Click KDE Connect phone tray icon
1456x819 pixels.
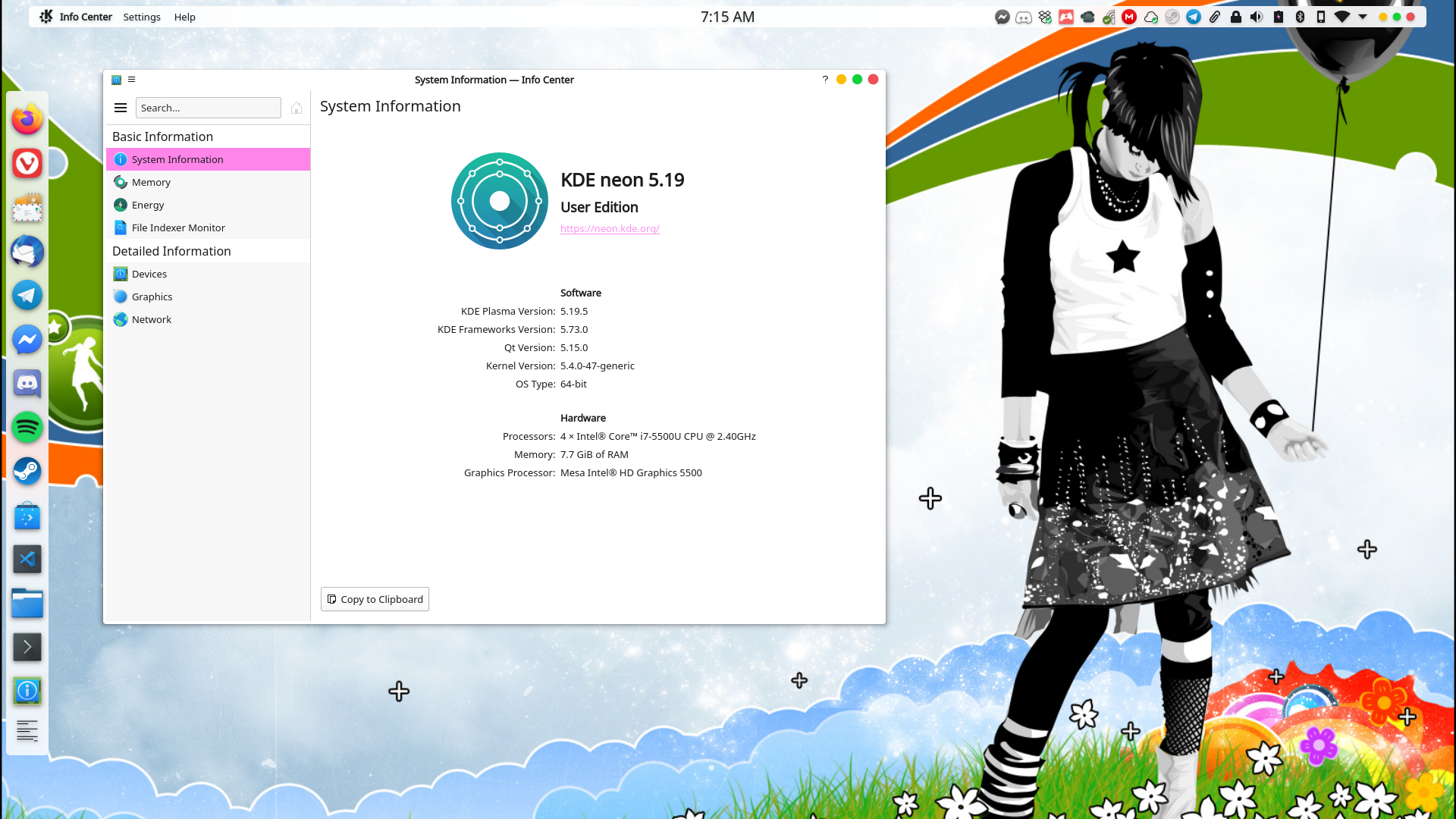pos(1321,17)
